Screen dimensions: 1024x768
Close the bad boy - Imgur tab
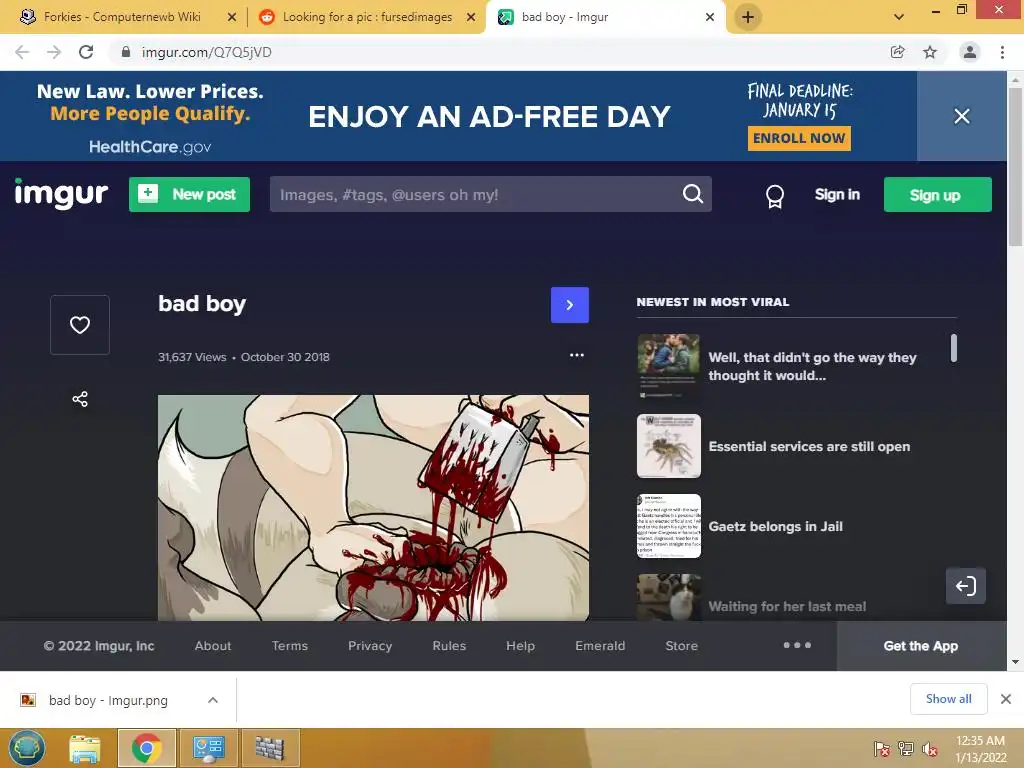(x=710, y=17)
